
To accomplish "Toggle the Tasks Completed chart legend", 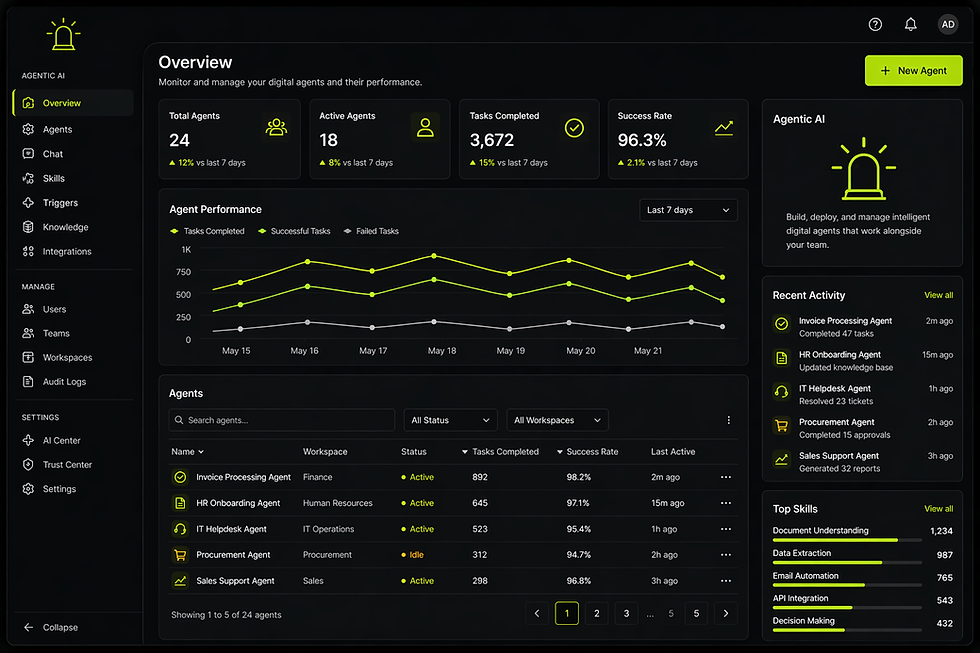I will click(x=208, y=231).
